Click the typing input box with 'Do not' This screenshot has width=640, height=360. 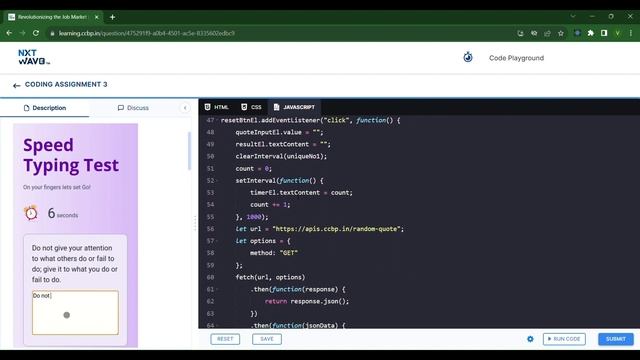(x=76, y=313)
